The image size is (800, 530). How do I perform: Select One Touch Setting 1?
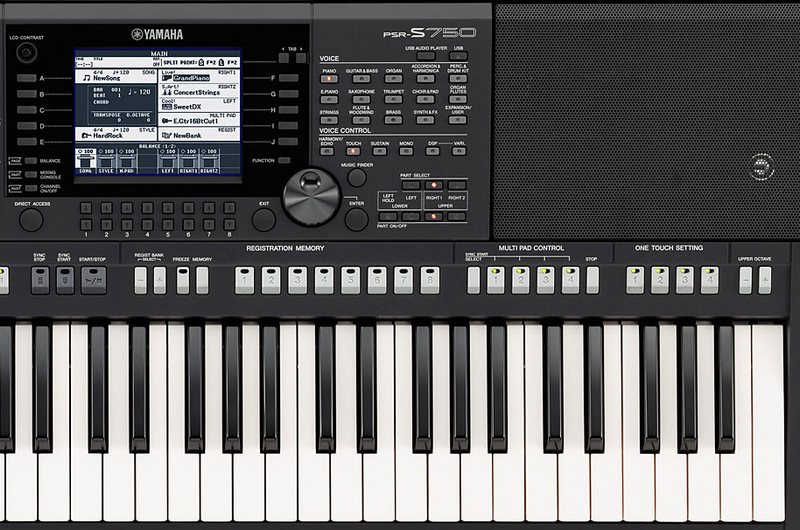(x=635, y=280)
